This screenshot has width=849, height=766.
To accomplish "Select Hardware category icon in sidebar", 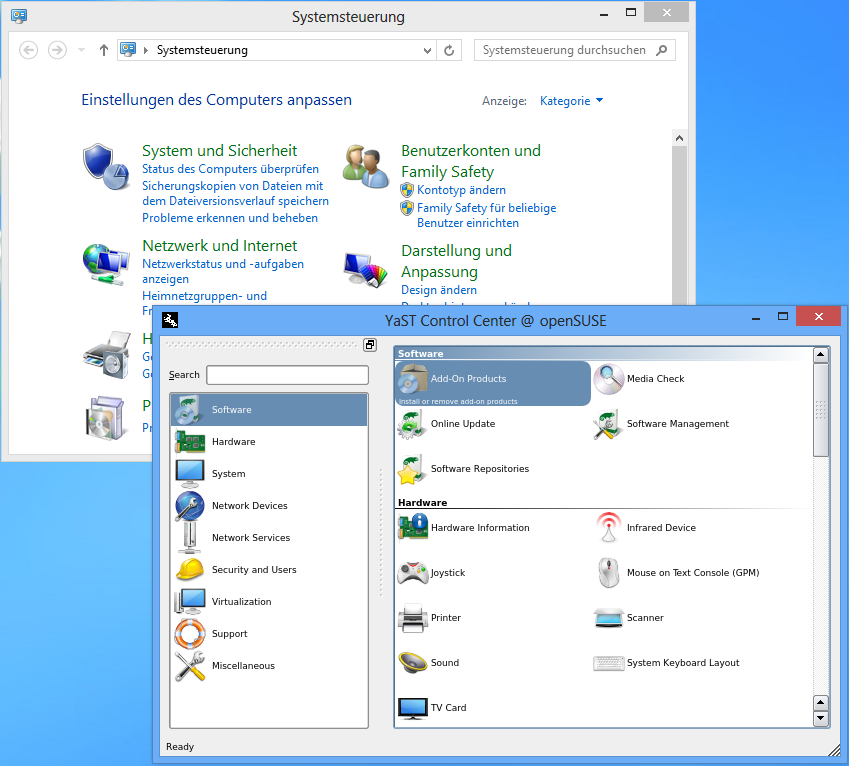I will (x=190, y=442).
